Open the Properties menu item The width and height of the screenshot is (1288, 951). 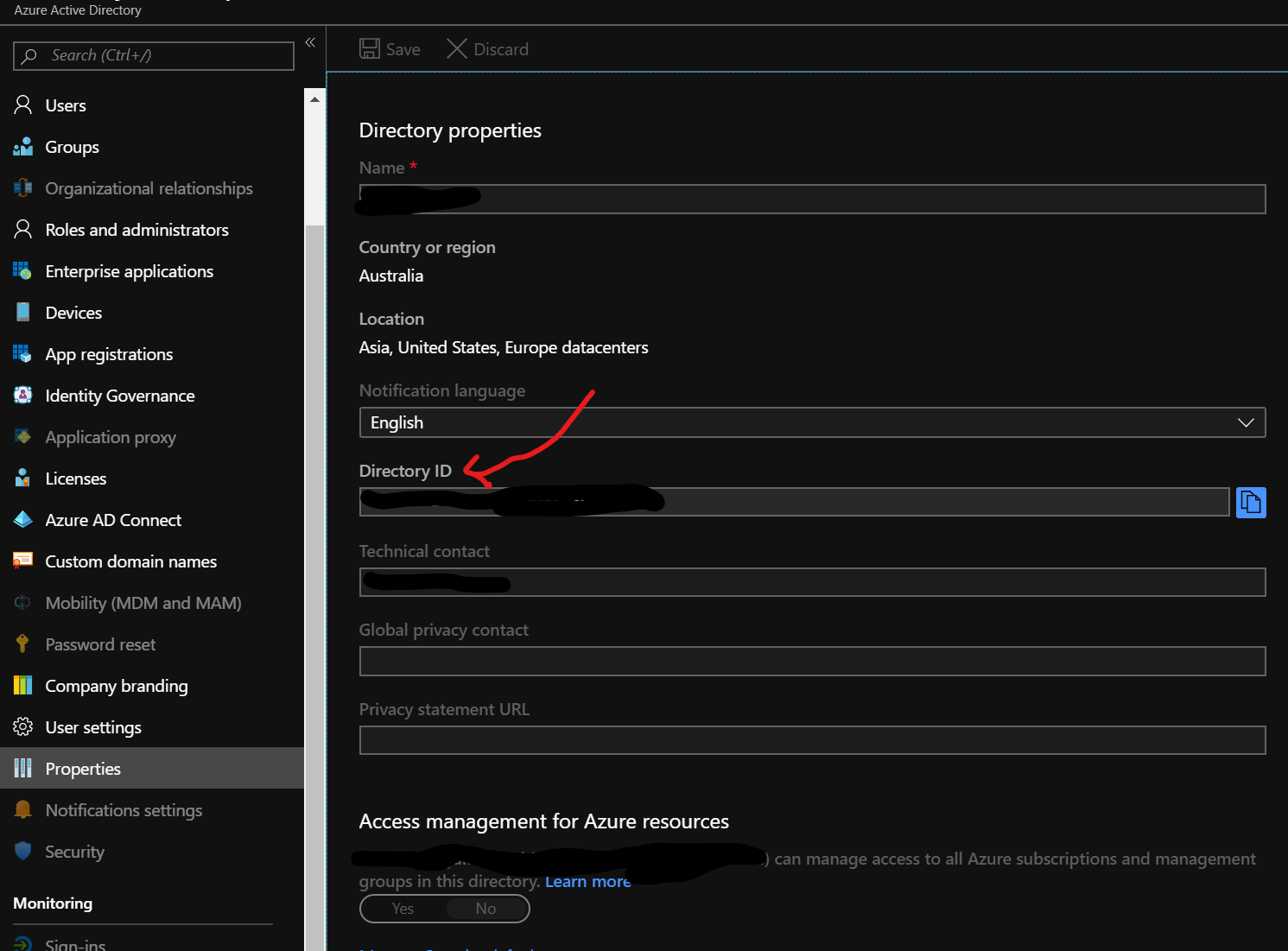click(x=82, y=768)
